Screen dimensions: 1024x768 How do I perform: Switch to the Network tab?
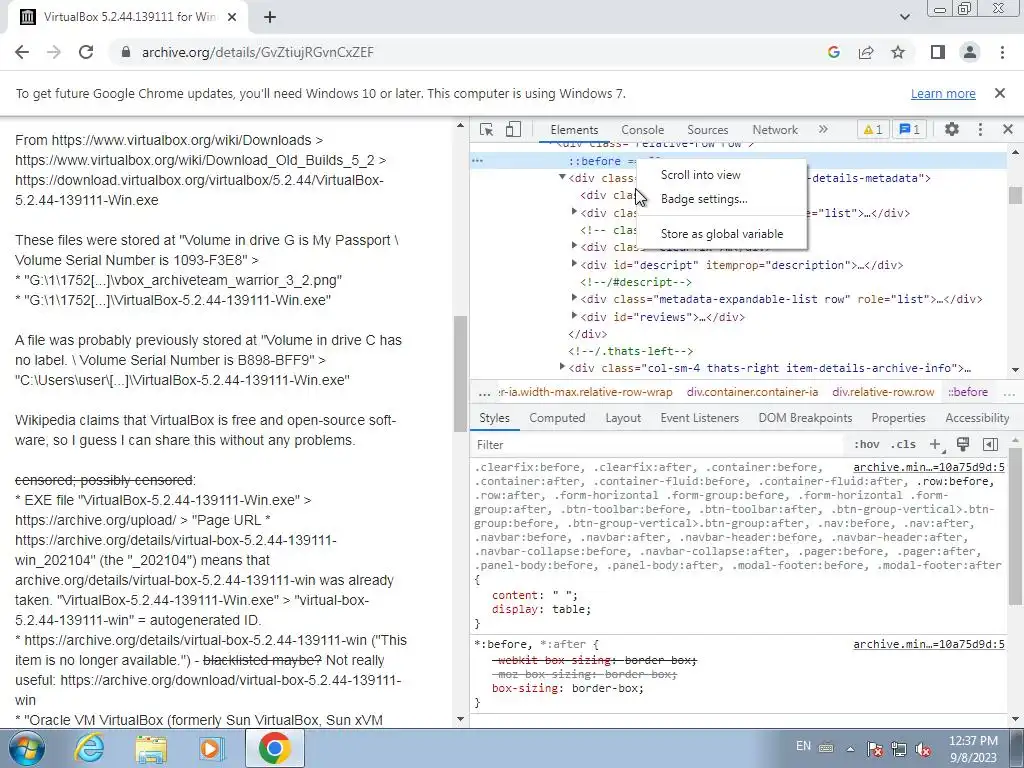point(775,129)
